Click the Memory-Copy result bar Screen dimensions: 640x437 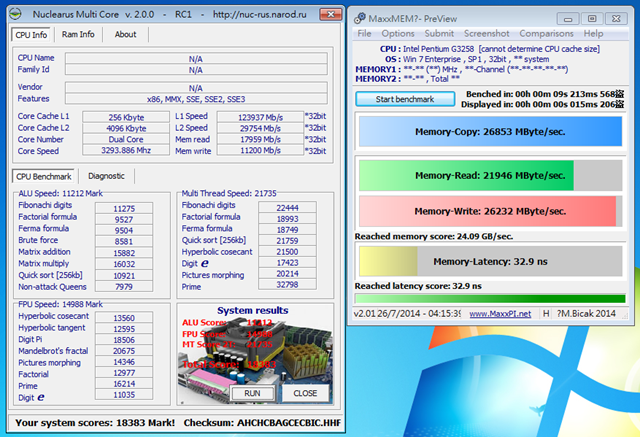coord(490,131)
